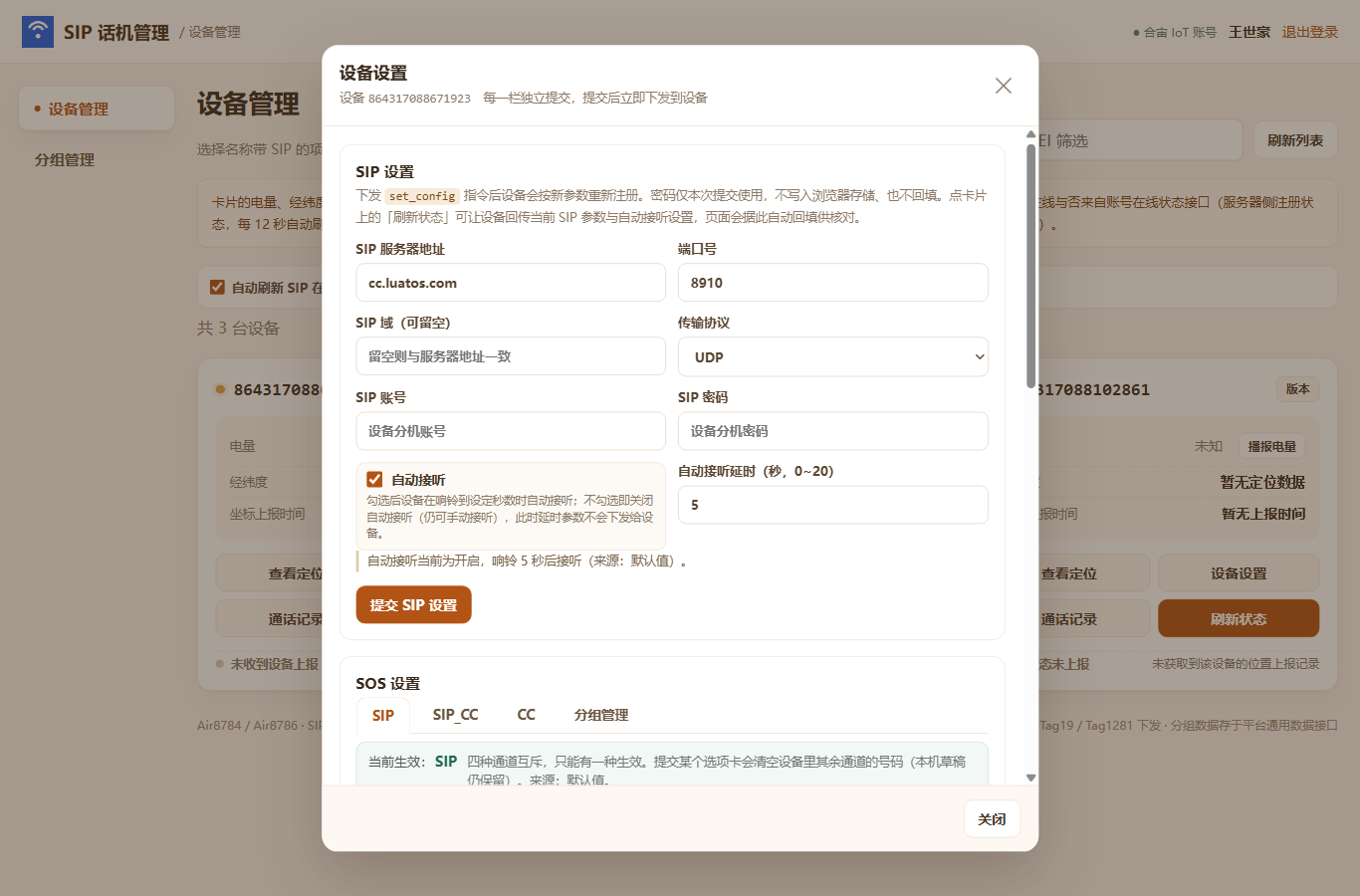Click the IMEI 筛选 input field

tap(1139, 140)
